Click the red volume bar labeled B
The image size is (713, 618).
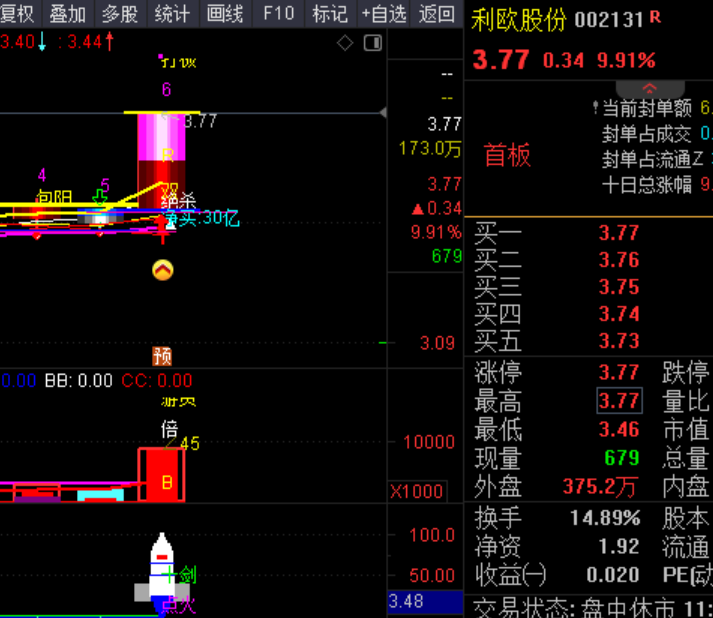coord(161,475)
